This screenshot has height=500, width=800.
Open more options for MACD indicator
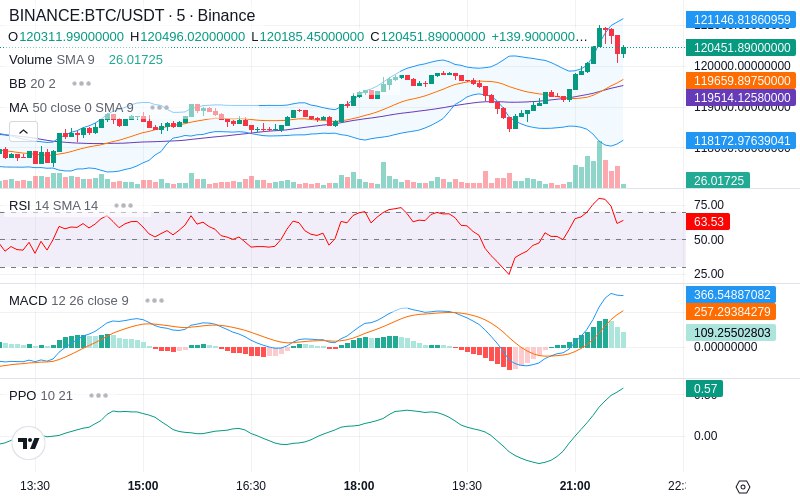point(154,301)
